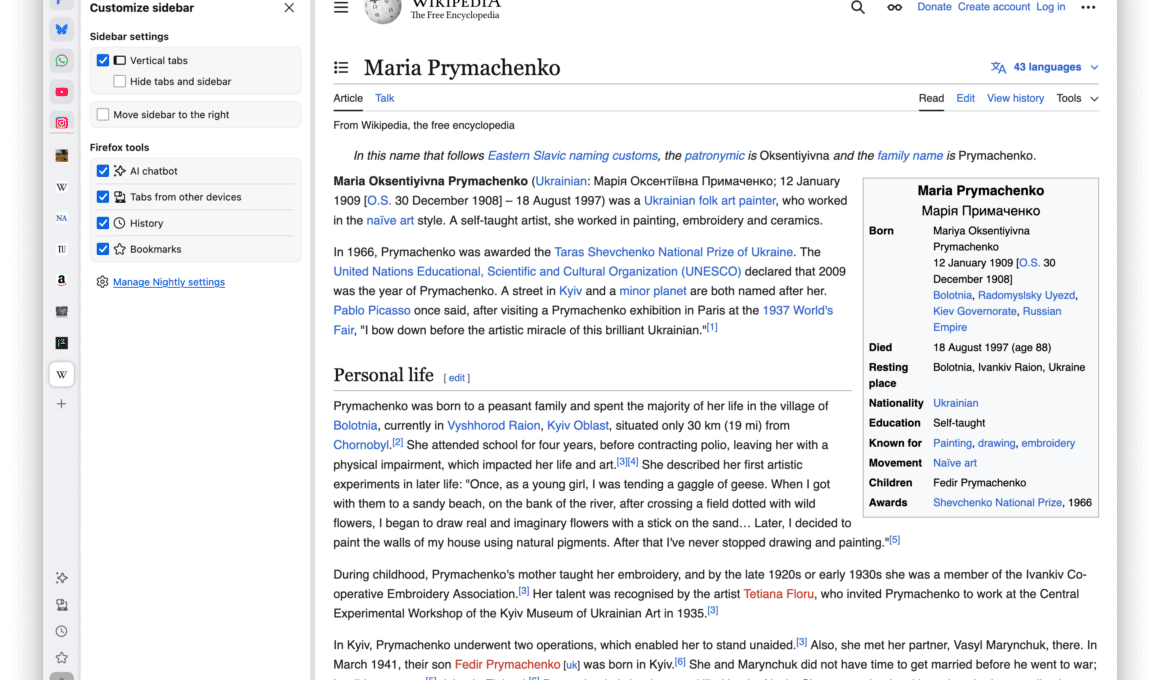Click Log in link
Viewport: 1160px width, 680px height.
pyautogui.click(x=1051, y=7)
